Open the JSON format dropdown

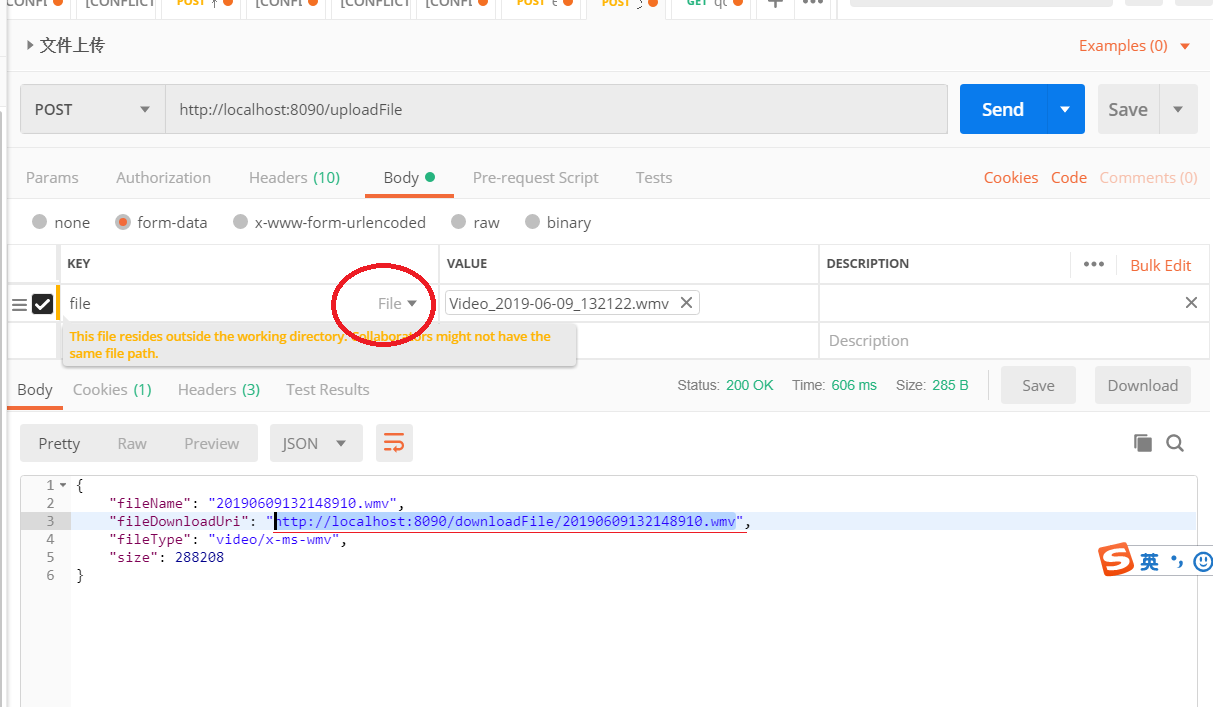coord(316,443)
